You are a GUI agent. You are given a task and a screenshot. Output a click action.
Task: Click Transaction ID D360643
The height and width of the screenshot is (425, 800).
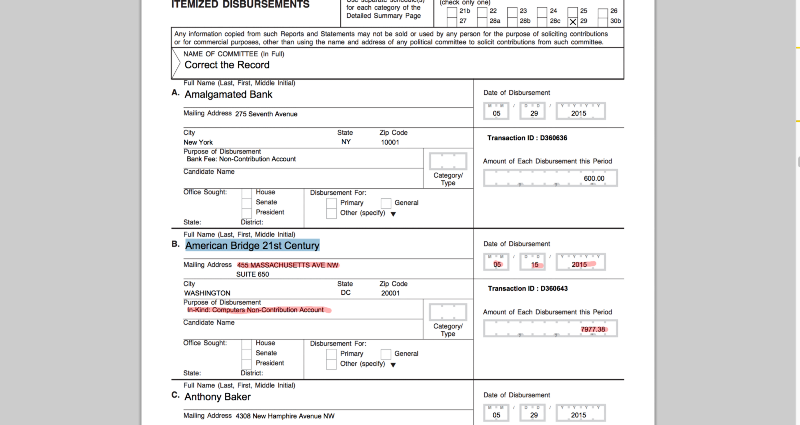point(528,289)
